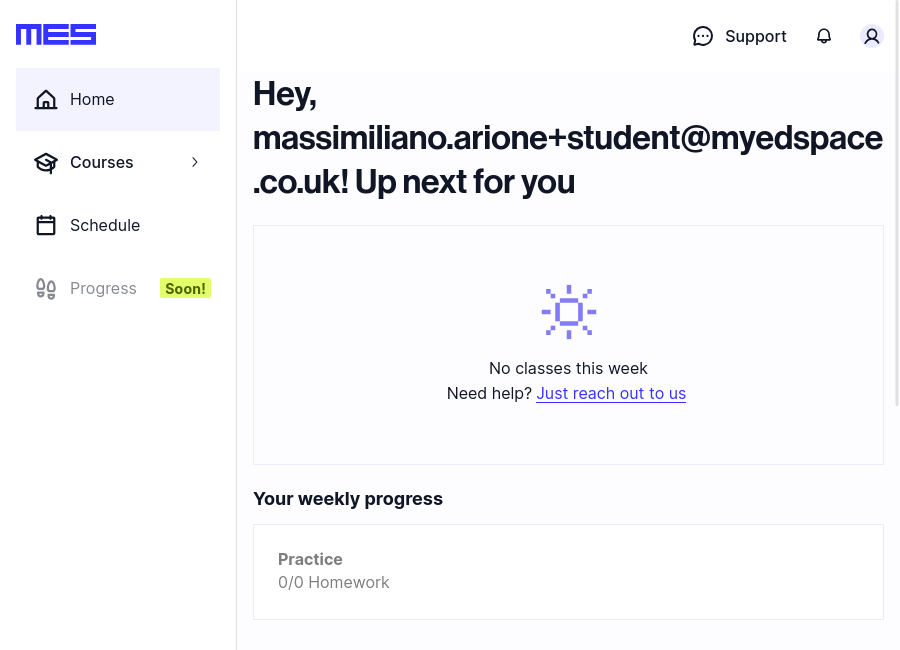
Task: Click the 'Your weekly progress' heading
Action: click(348, 498)
